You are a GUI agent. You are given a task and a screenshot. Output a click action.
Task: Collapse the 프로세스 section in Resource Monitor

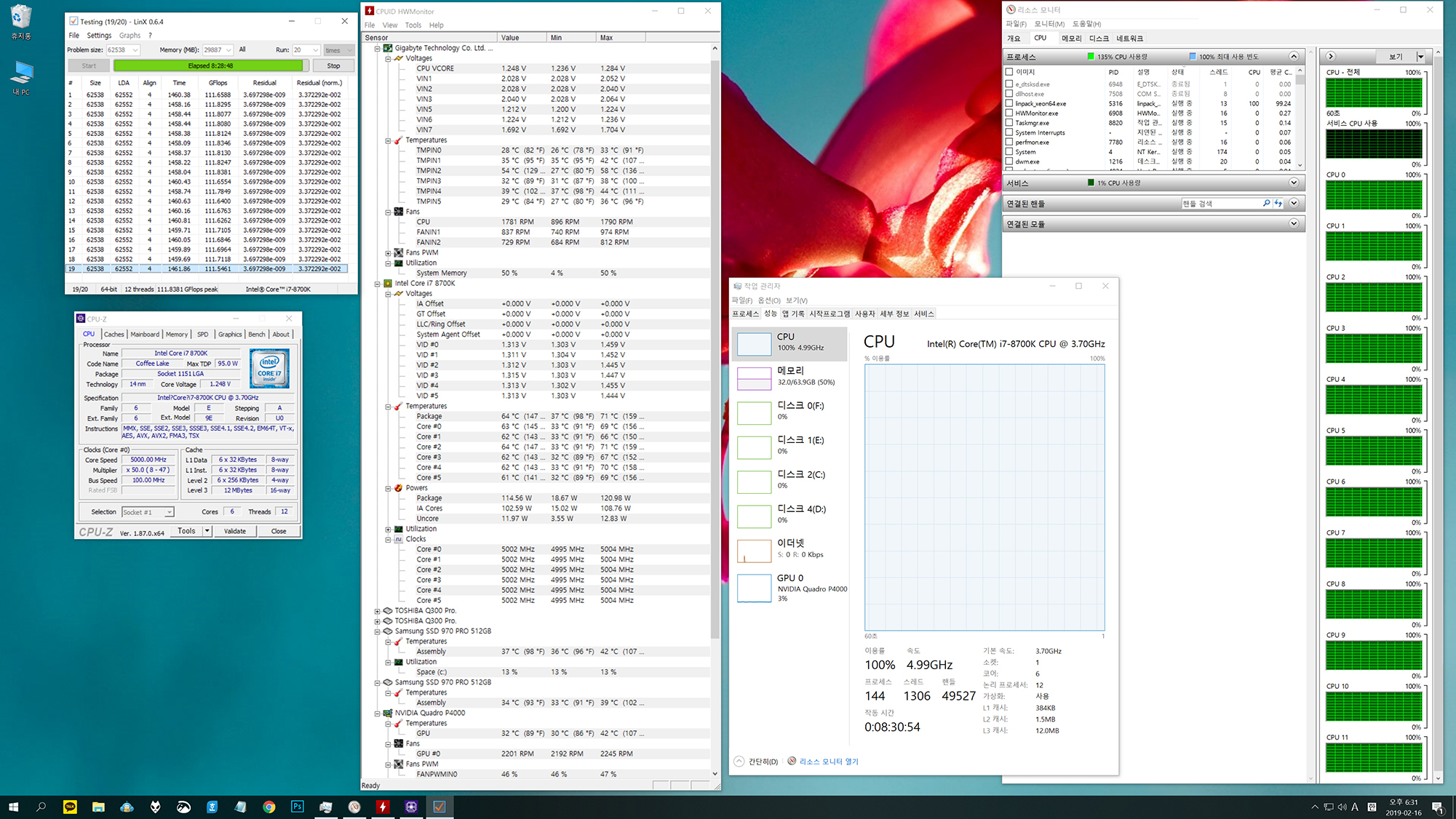tap(1294, 56)
